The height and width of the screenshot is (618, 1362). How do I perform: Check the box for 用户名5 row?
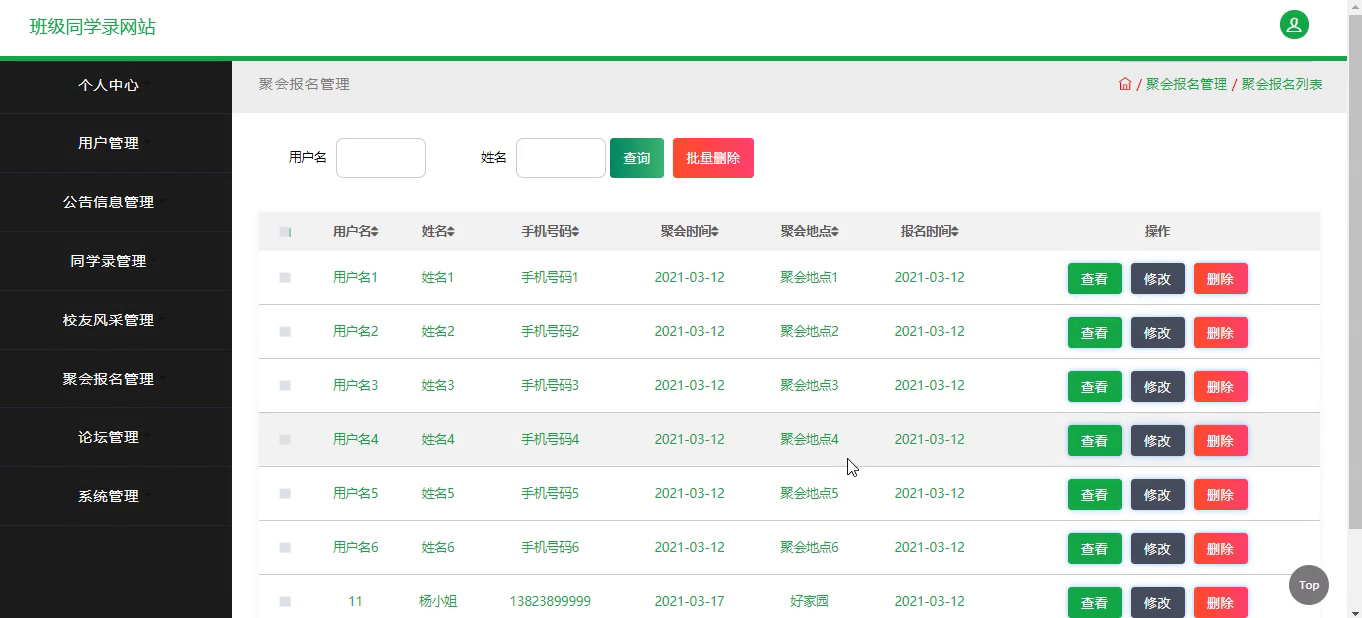tap(285, 494)
